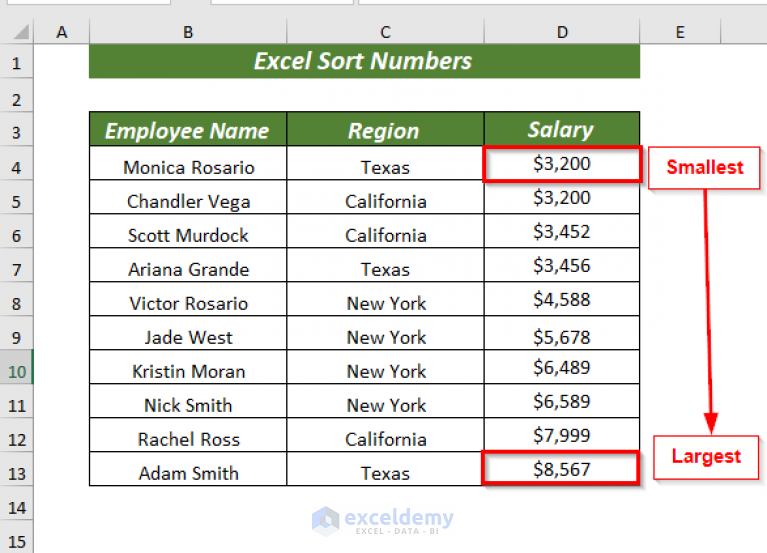
Task: Select row 4 header
Action: [x=16, y=167]
